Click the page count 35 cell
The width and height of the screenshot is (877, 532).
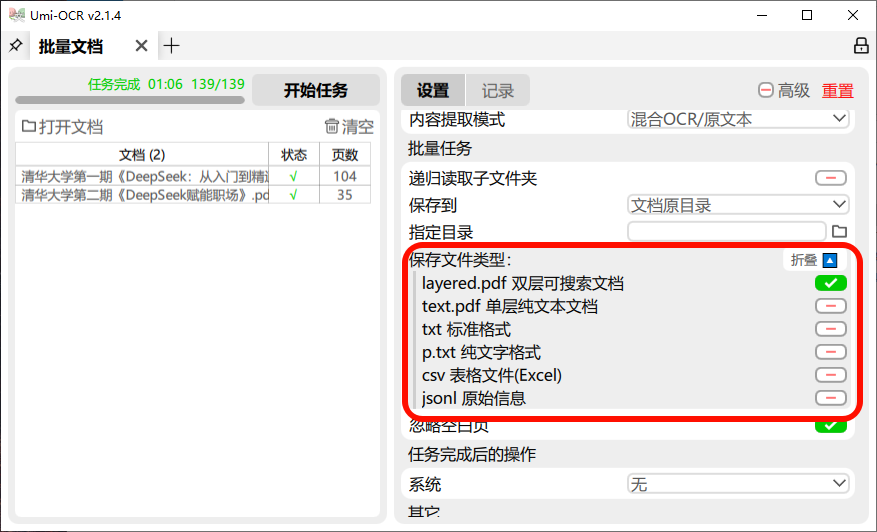click(345, 195)
